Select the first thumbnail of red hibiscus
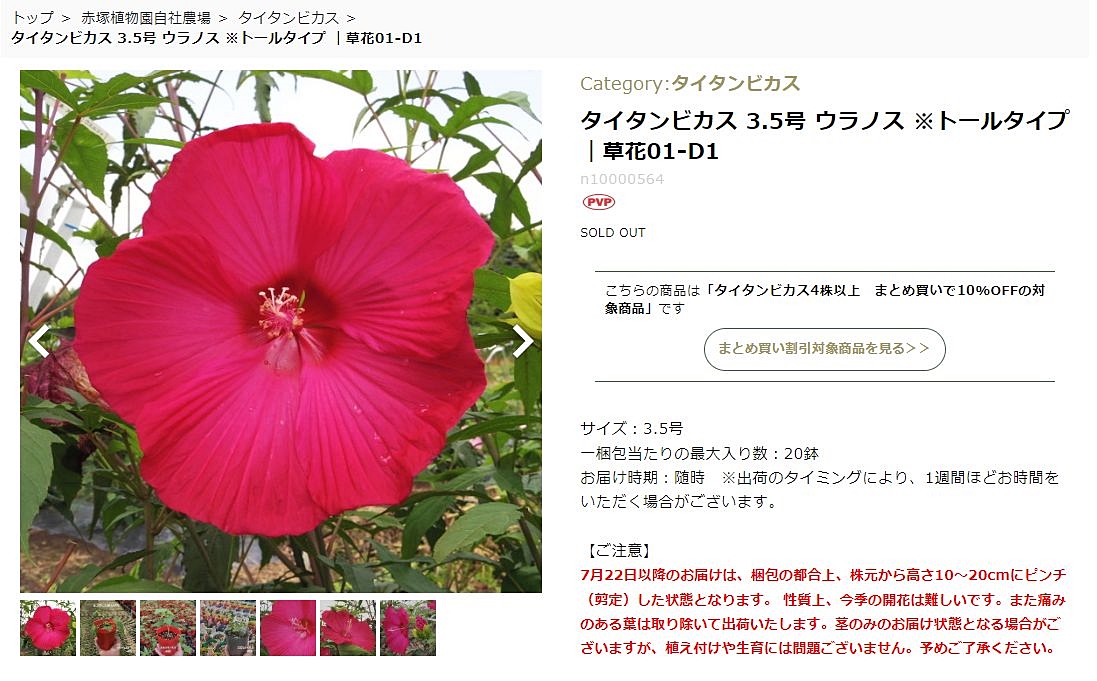 pos(48,628)
